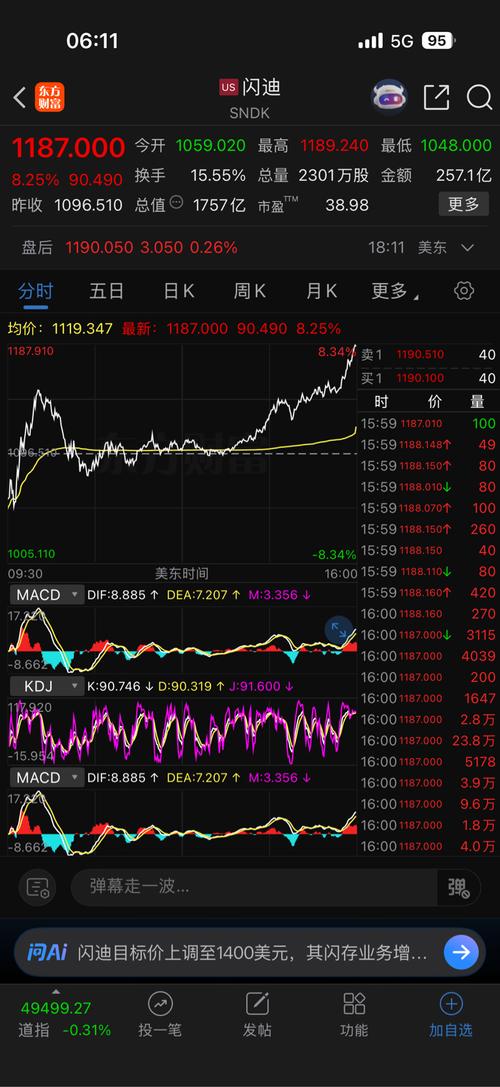
Task: Tap the 更多 quote details button
Action: point(463,205)
